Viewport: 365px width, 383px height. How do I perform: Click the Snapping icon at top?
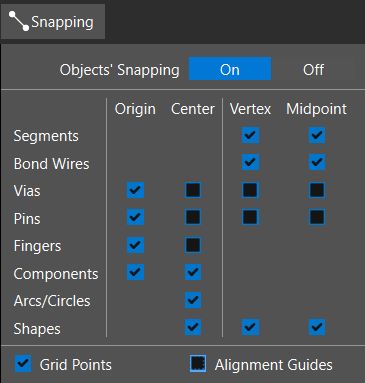pos(19,21)
